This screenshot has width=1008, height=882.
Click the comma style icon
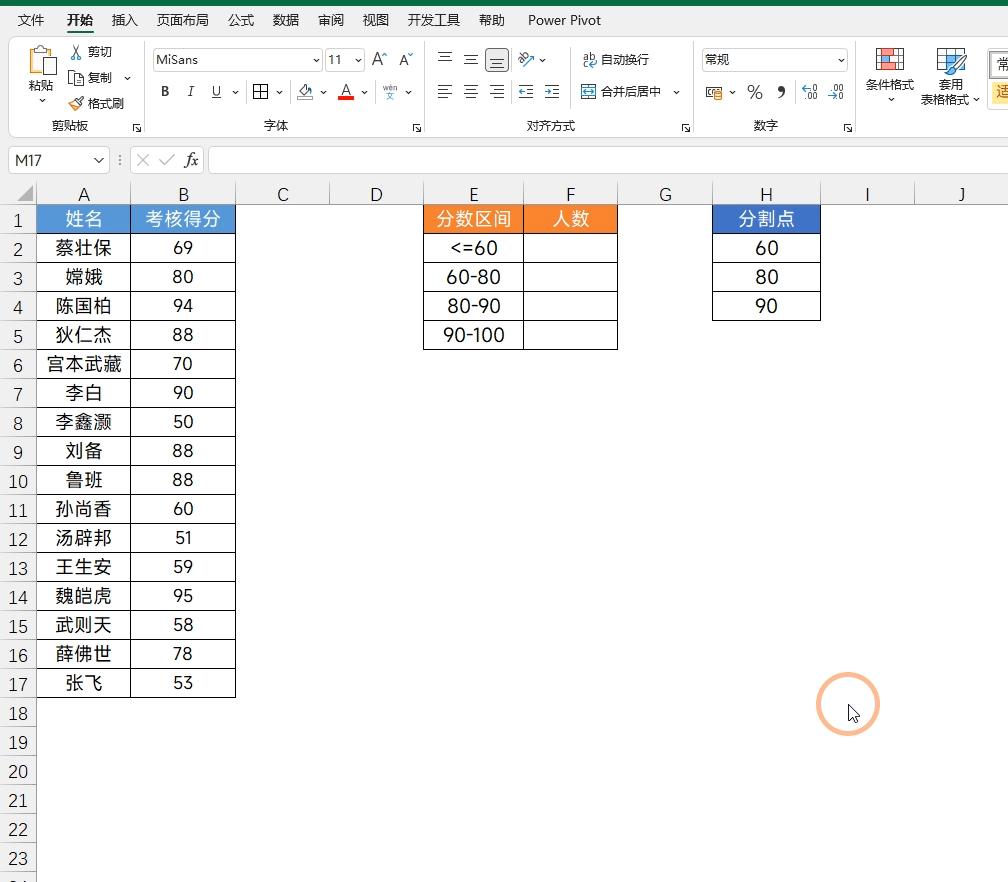(x=781, y=92)
